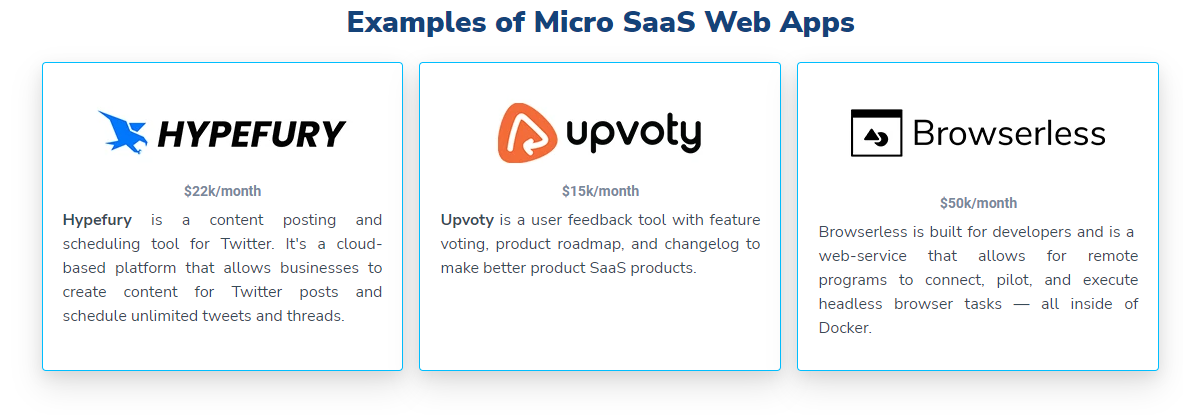Click the bold Upvoty name in description
The width and height of the screenshot is (1183, 415).
click(x=467, y=220)
